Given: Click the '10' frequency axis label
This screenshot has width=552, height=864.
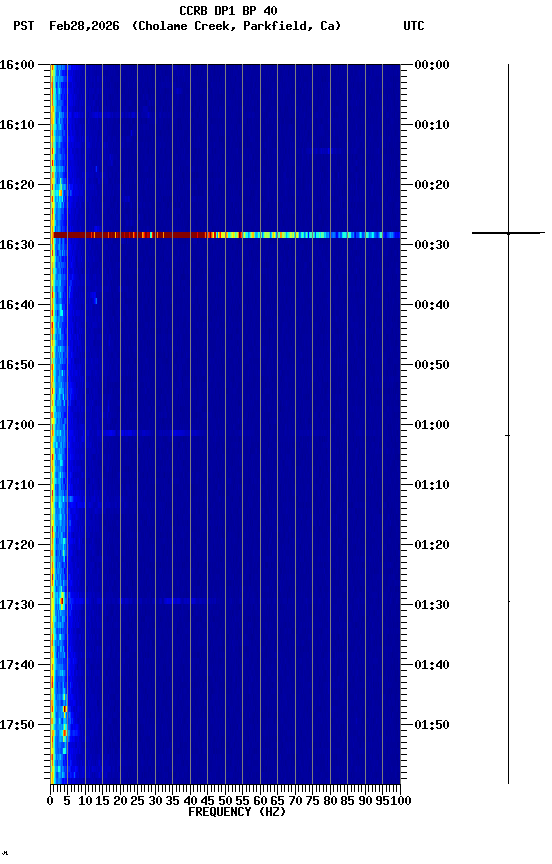Looking at the screenshot, I should [85, 801].
